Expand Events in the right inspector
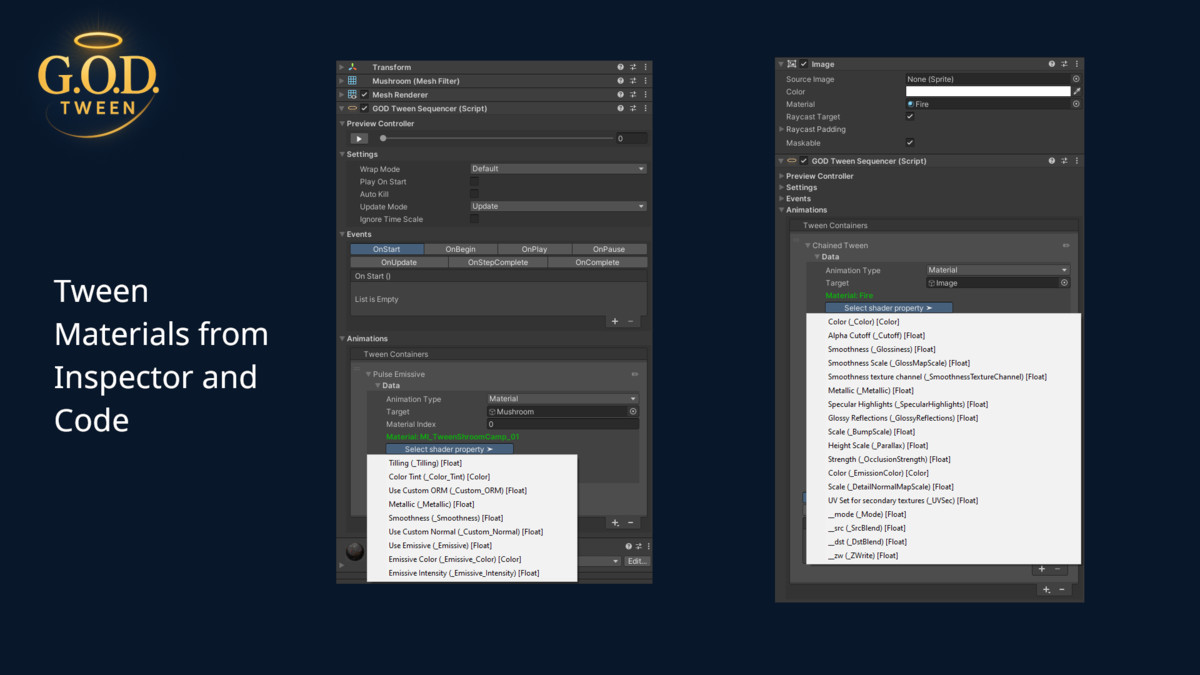The image size is (1200, 675). point(782,199)
